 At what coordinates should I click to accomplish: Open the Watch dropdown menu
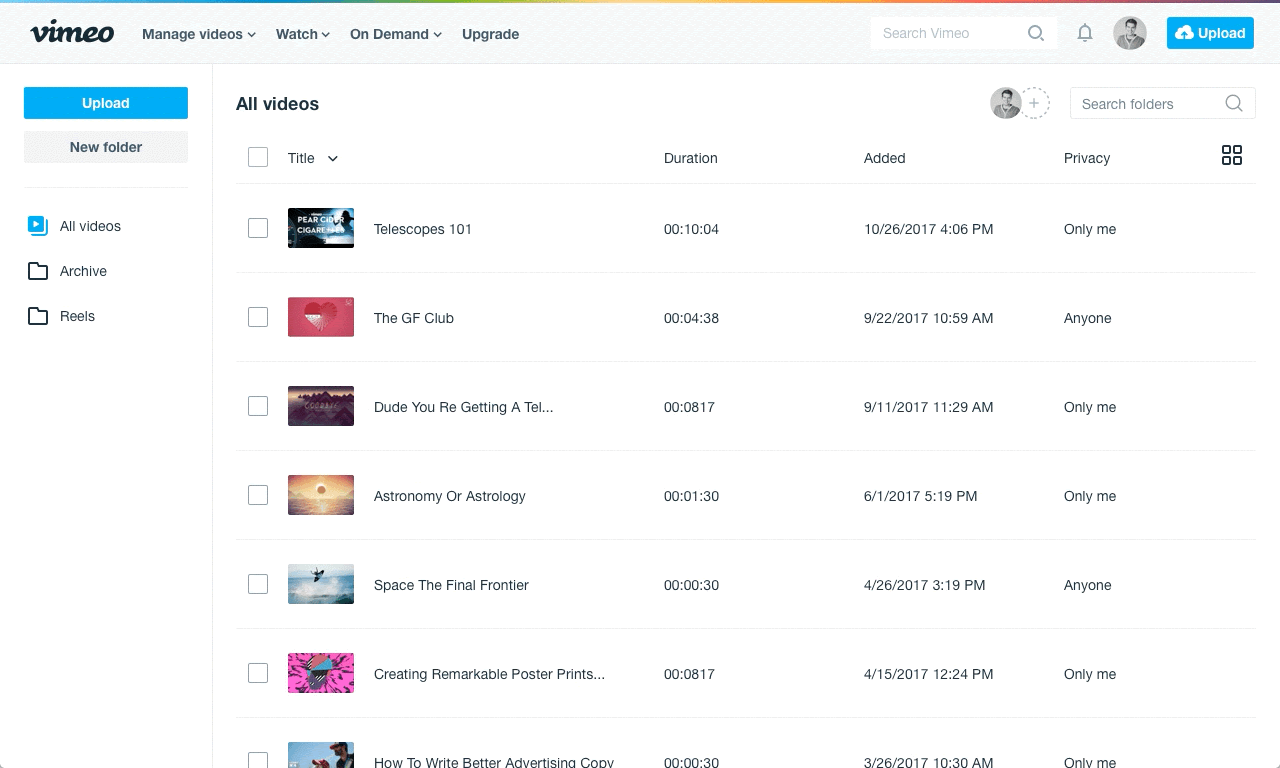(303, 34)
